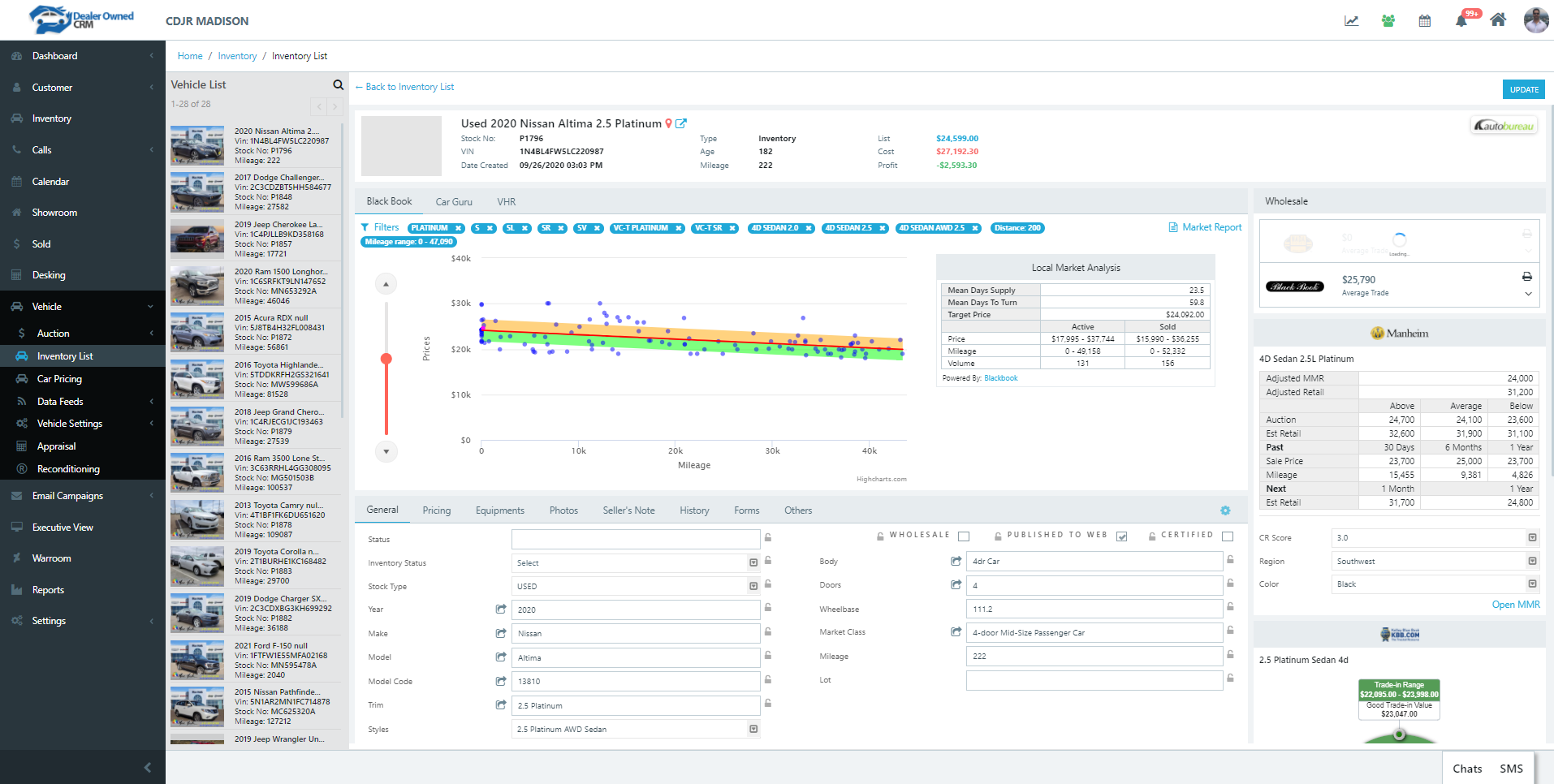1554x784 pixels.
Task: Click the home icon in top bar
Action: [1498, 20]
